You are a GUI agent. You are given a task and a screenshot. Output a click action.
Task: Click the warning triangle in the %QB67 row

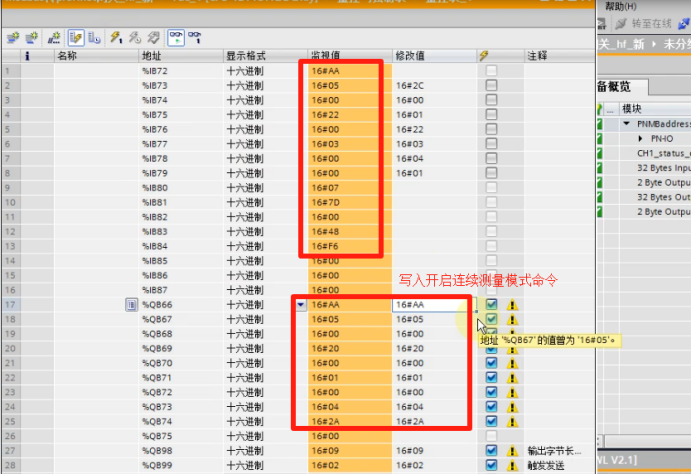pyautogui.click(x=512, y=319)
